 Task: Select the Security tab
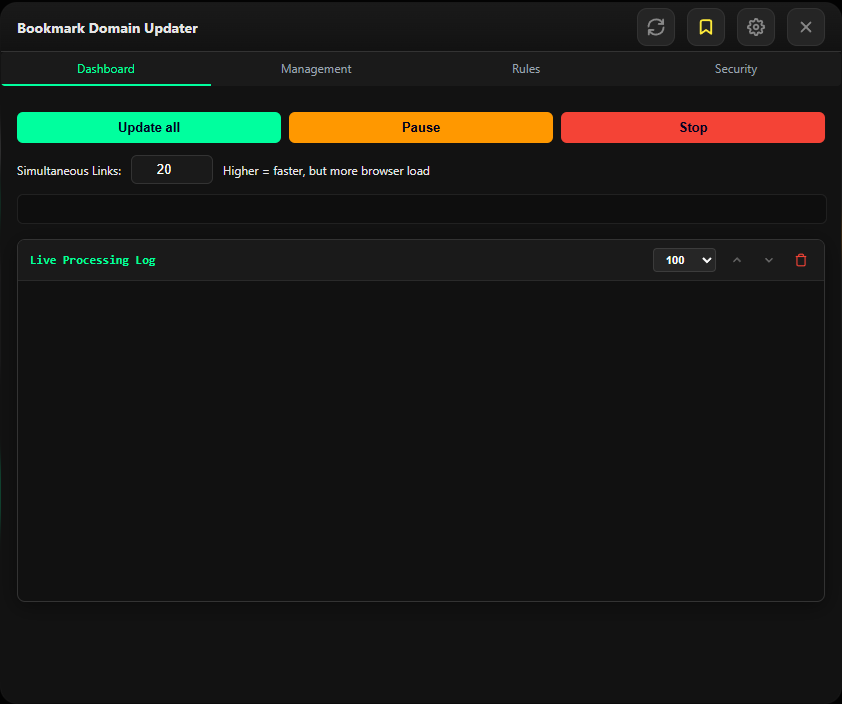(736, 69)
